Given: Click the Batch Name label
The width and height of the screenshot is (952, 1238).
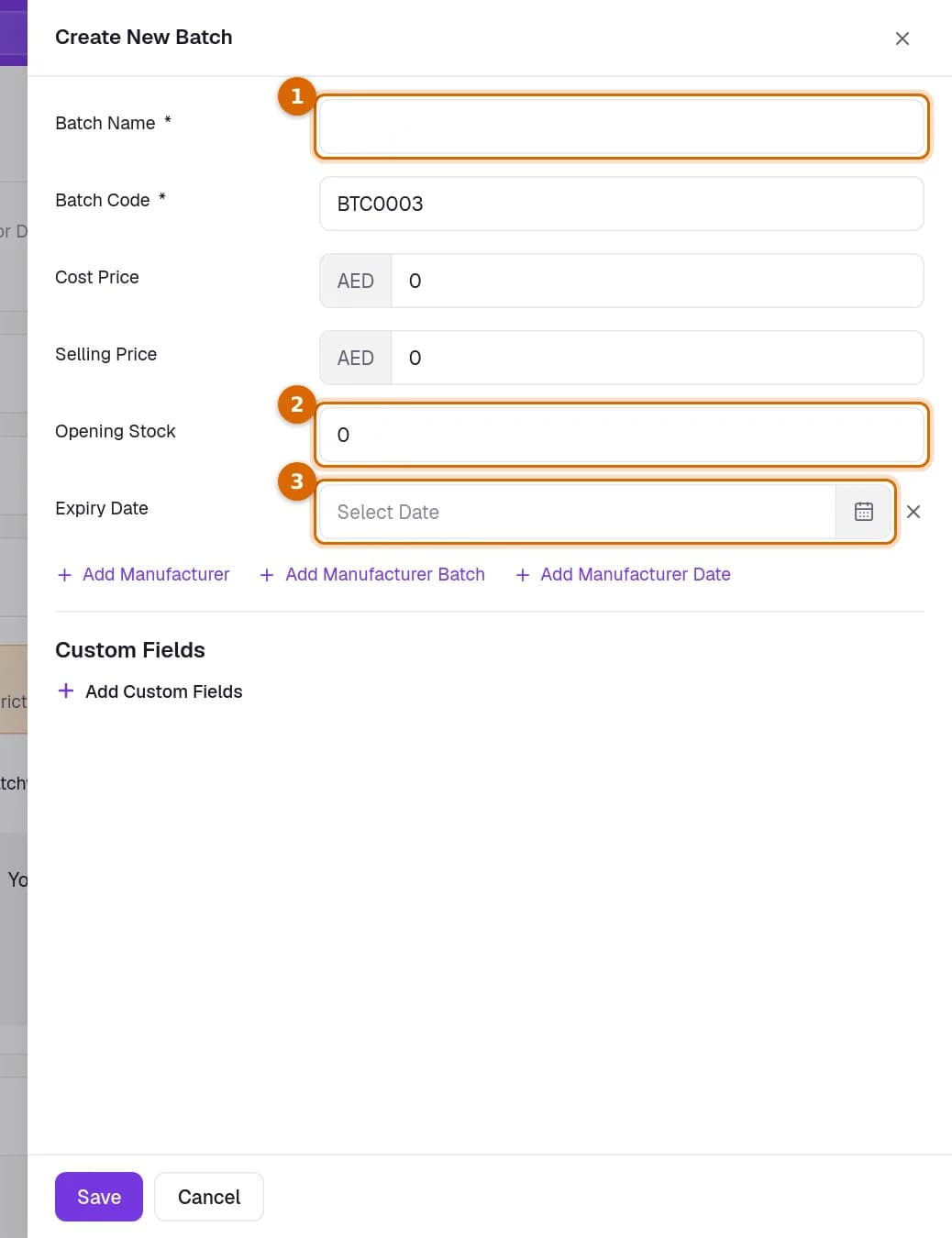Looking at the screenshot, I should [x=105, y=123].
